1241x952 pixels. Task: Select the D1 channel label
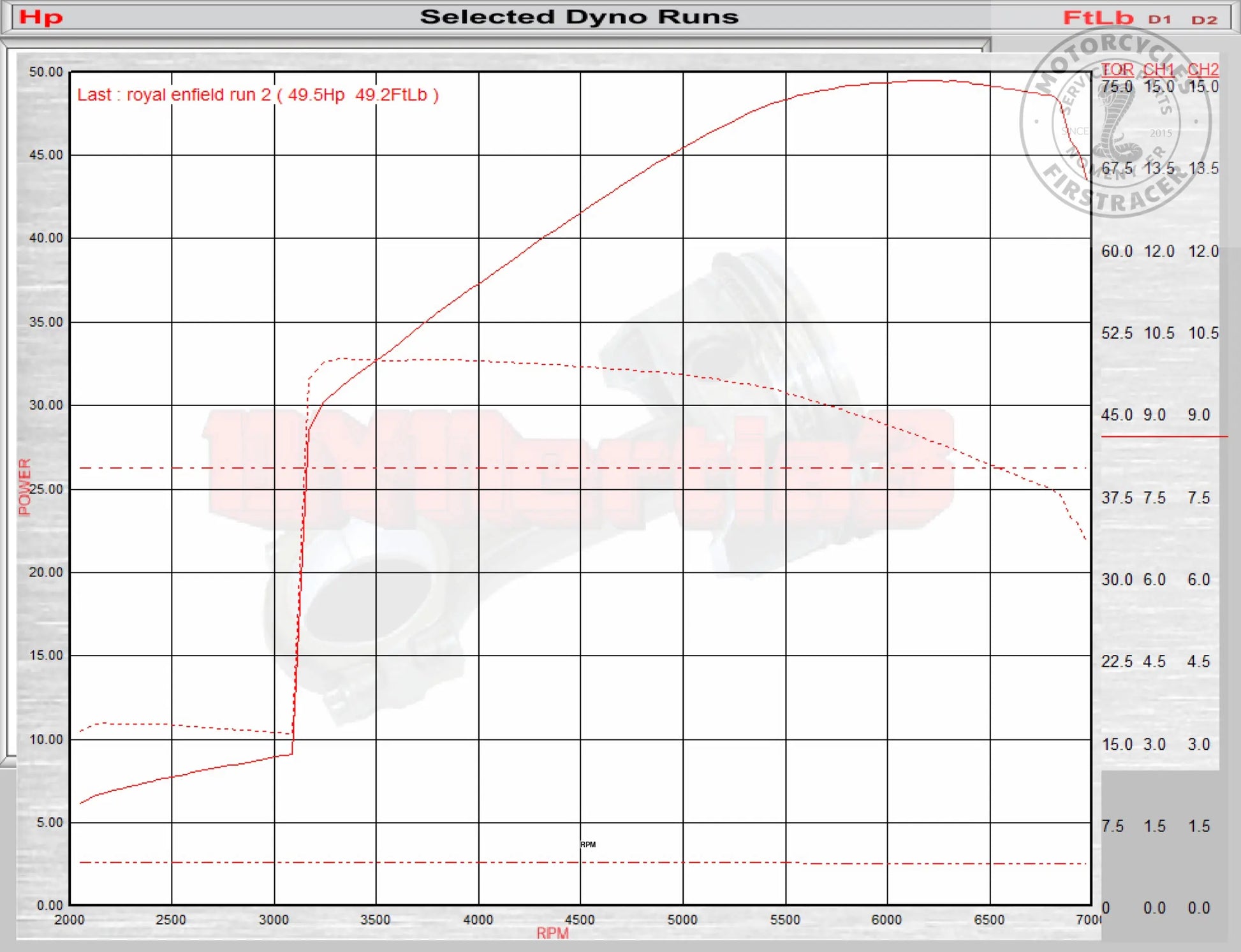pos(1160,20)
